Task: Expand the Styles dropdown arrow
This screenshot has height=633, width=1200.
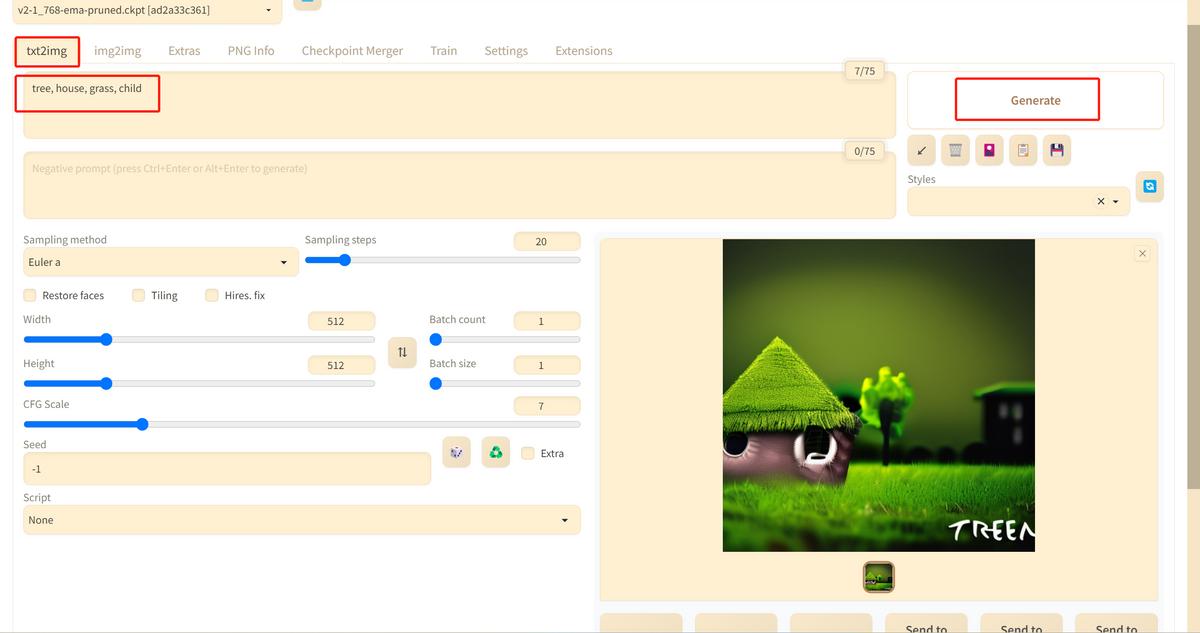Action: click(x=1116, y=201)
